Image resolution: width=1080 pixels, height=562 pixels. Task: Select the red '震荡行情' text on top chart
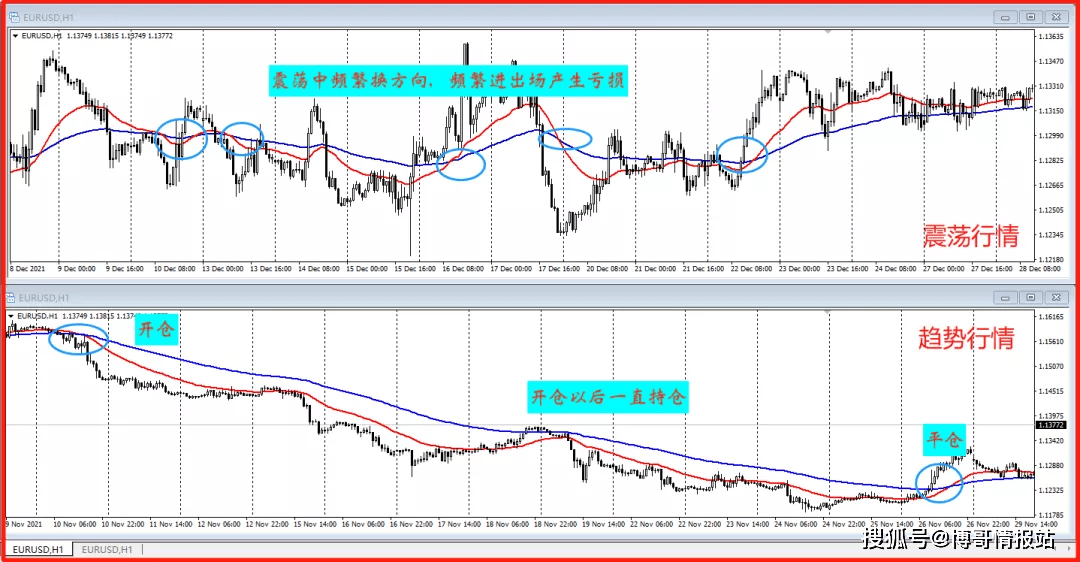pos(969,236)
